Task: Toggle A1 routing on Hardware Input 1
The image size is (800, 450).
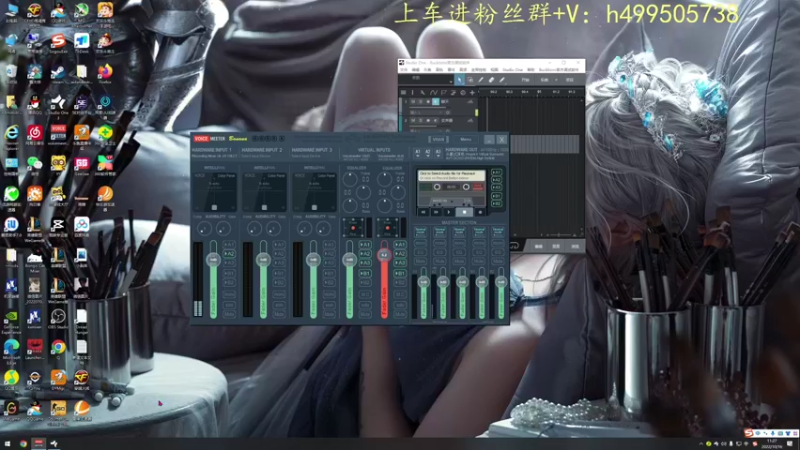Action: point(230,245)
